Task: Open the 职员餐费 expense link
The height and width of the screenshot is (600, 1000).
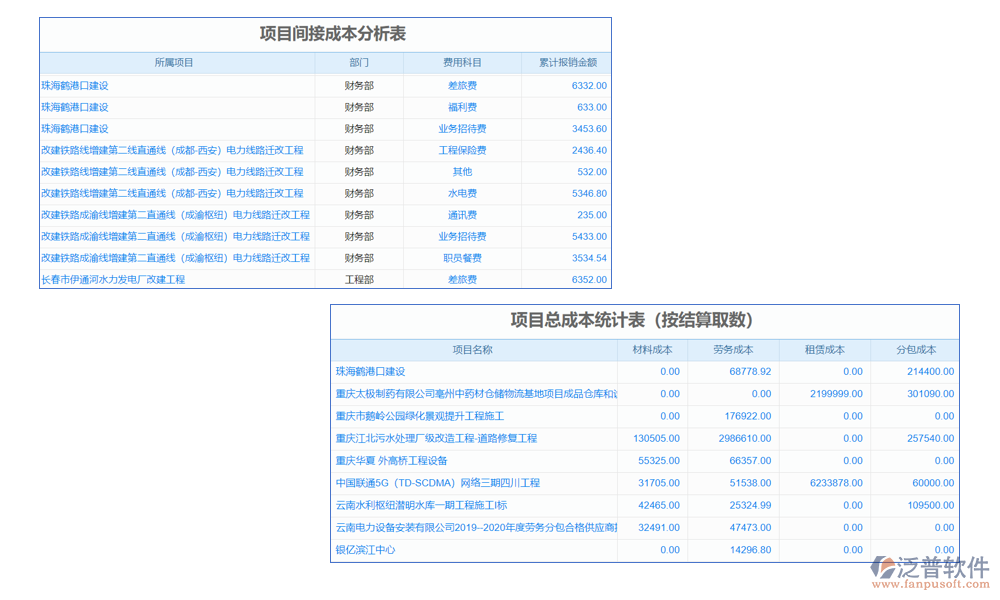Action: pyautogui.click(x=462, y=258)
